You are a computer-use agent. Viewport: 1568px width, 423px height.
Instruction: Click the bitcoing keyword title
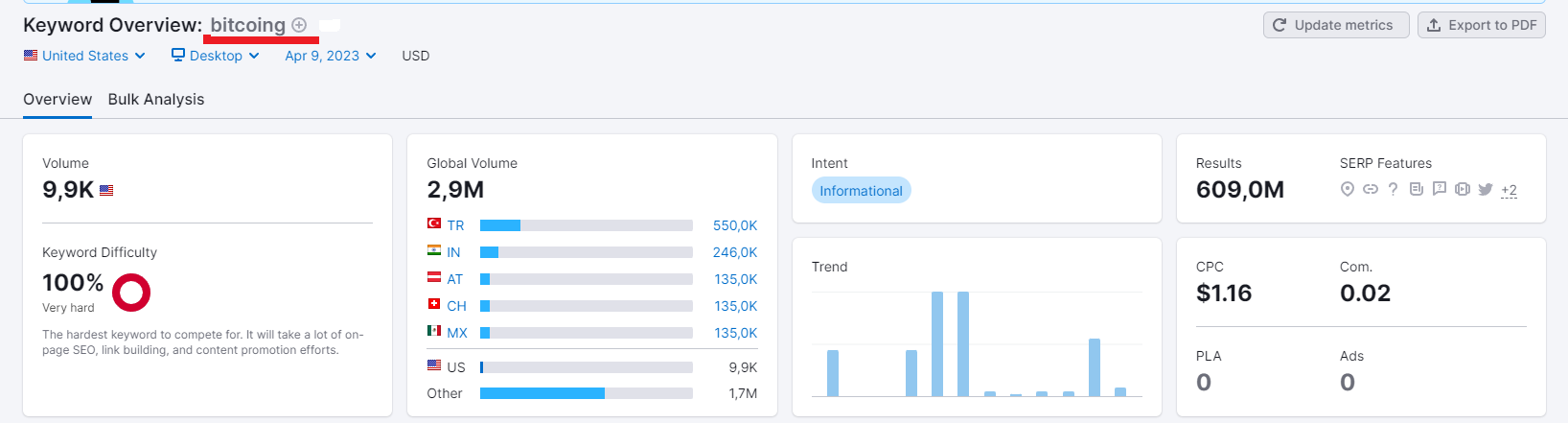(248, 25)
